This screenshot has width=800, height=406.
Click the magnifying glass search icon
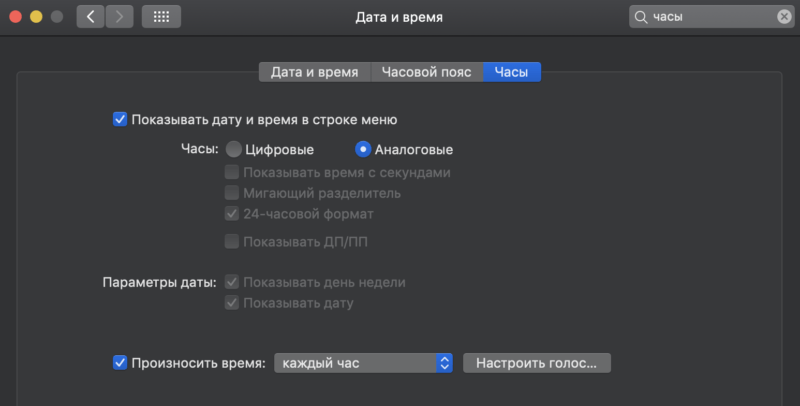(641, 17)
